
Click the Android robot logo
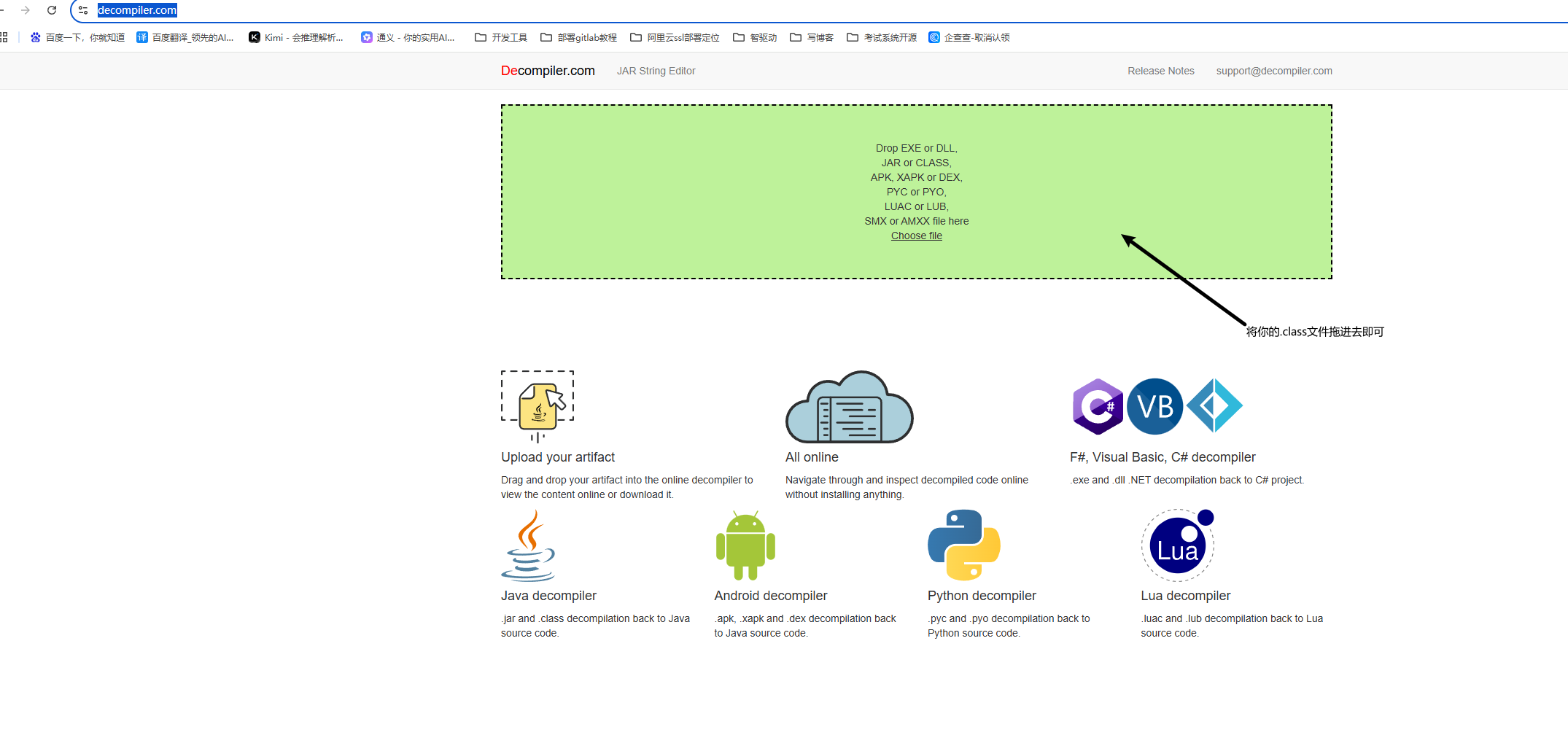coord(745,545)
